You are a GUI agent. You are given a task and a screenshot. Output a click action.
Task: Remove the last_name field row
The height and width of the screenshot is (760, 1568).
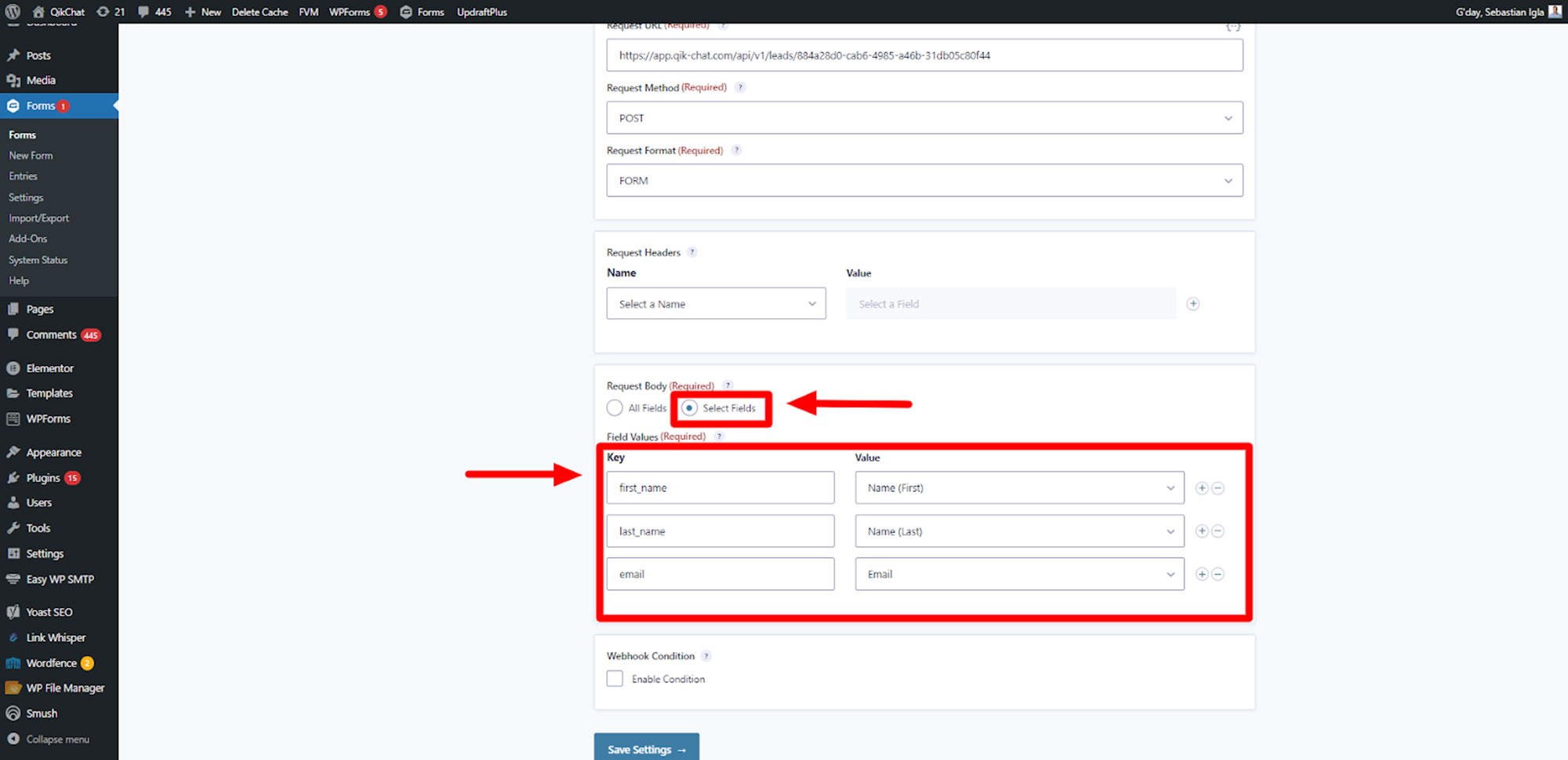(x=1218, y=531)
